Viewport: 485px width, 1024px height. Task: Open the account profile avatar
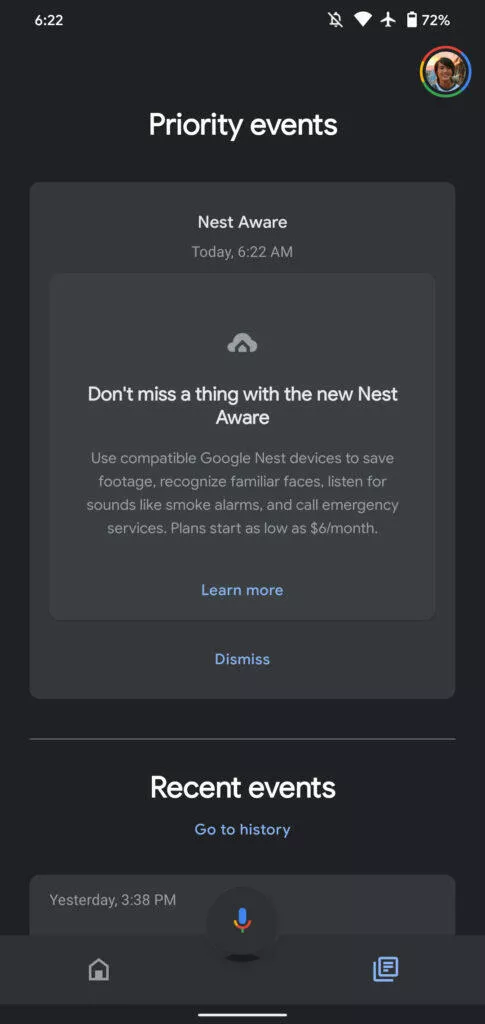[445, 72]
